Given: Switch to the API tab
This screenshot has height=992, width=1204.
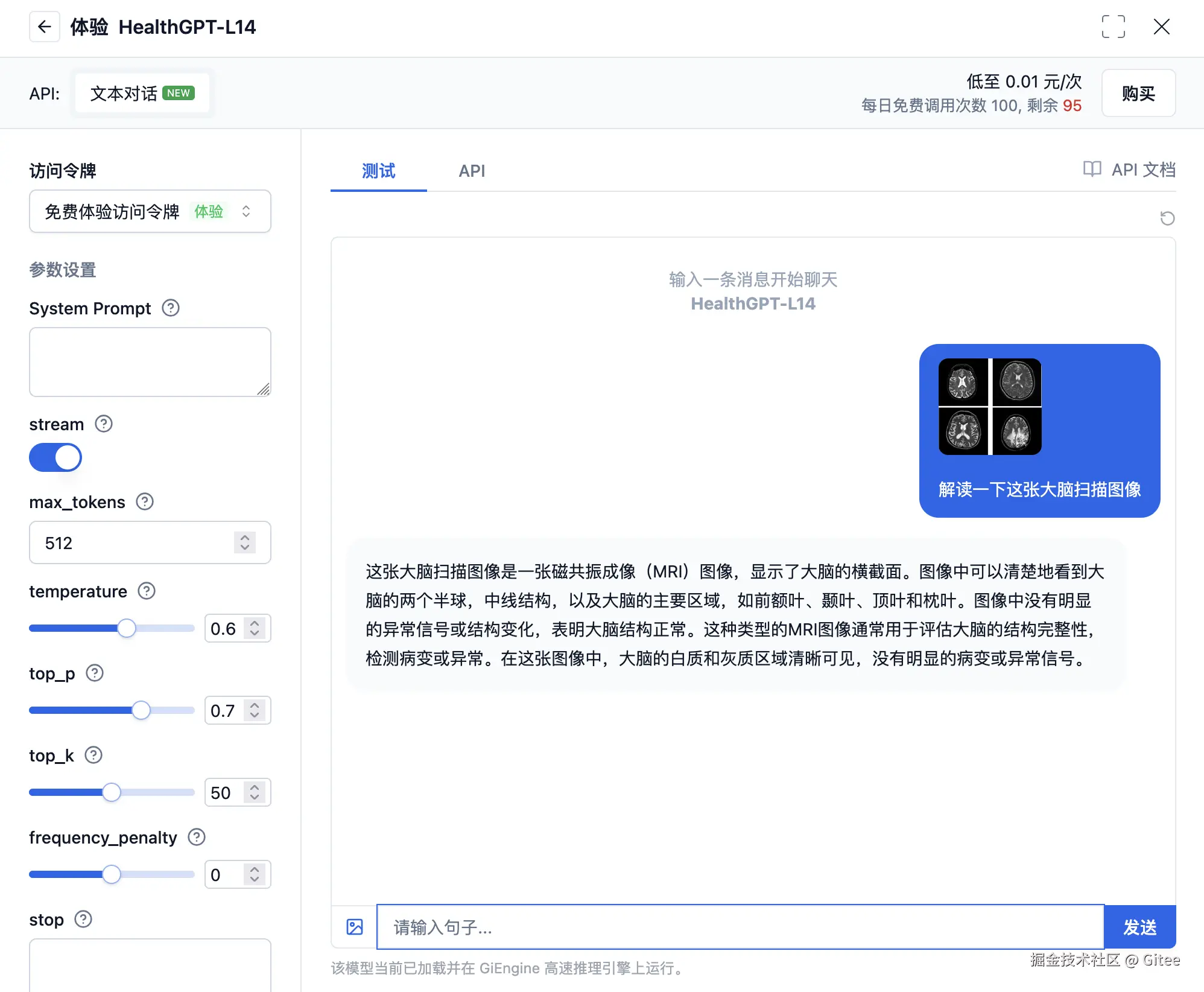Looking at the screenshot, I should click(x=472, y=171).
